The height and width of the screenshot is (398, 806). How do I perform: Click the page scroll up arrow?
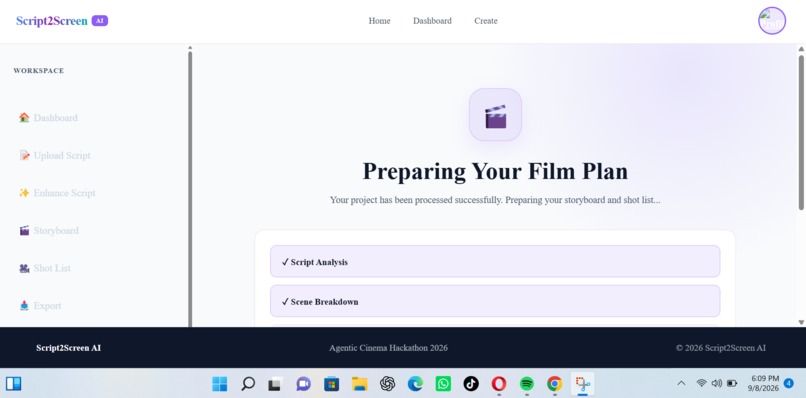(x=801, y=49)
